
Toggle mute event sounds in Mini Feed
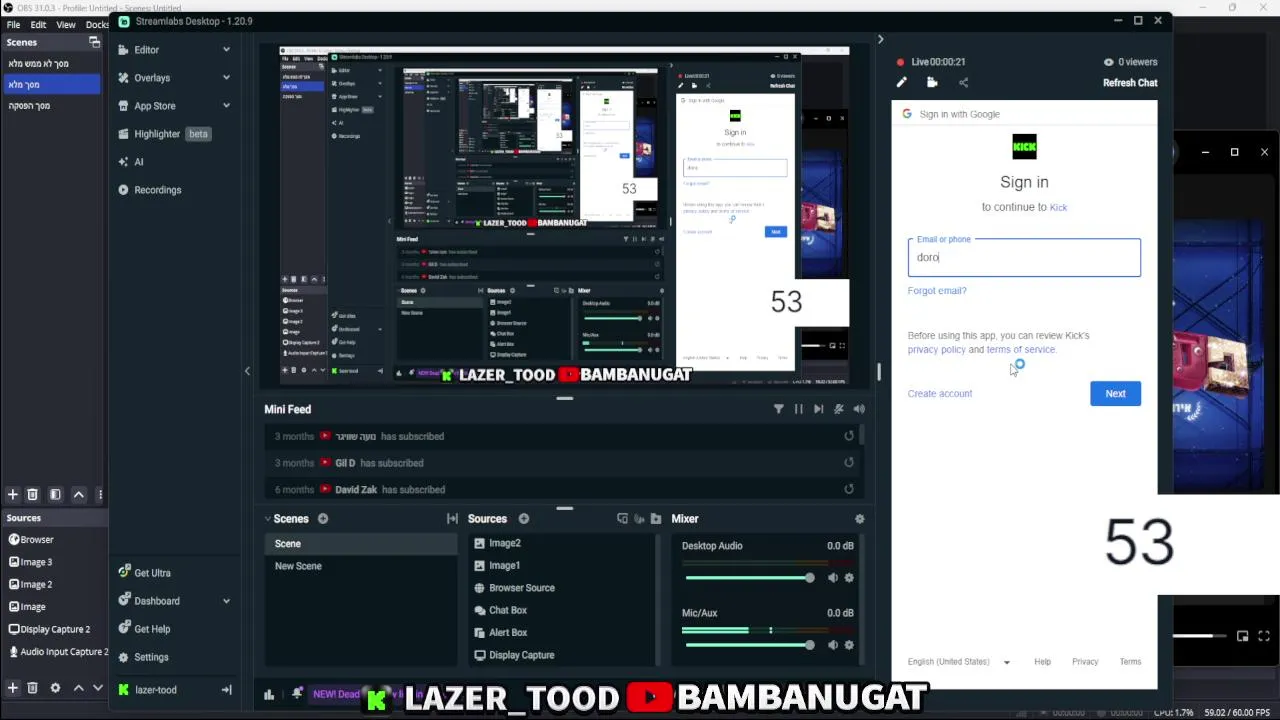coord(838,409)
